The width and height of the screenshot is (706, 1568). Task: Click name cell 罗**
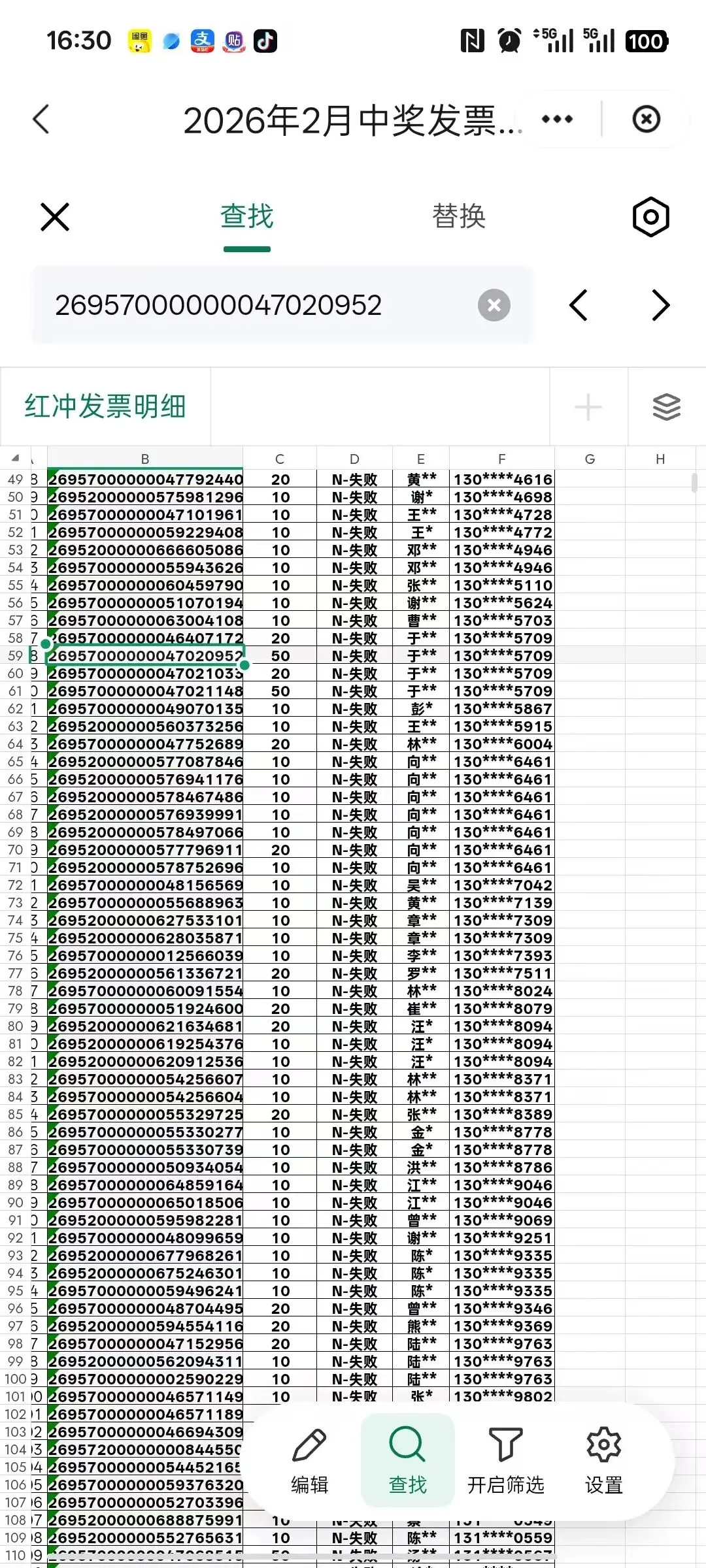click(x=421, y=973)
